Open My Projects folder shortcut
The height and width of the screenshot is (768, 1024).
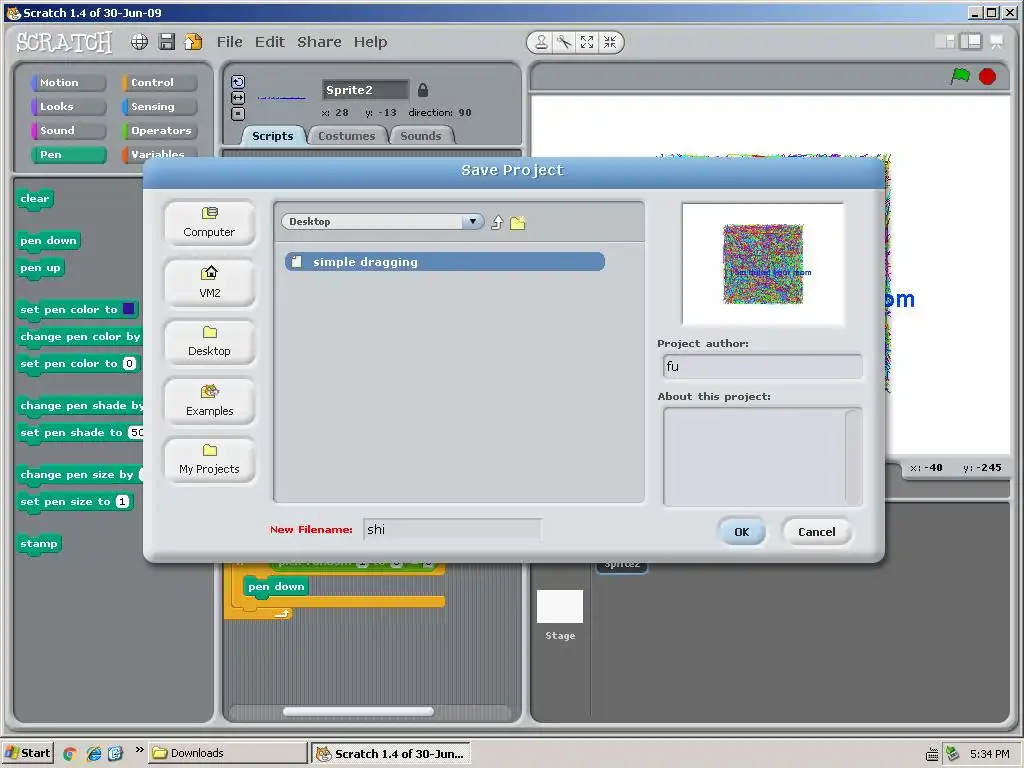click(209, 460)
